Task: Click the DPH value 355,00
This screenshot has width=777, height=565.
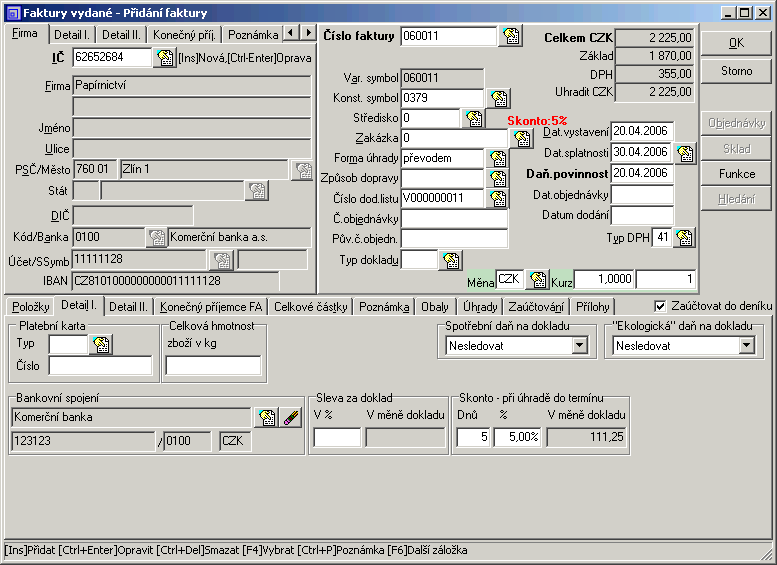Action: tap(654, 74)
